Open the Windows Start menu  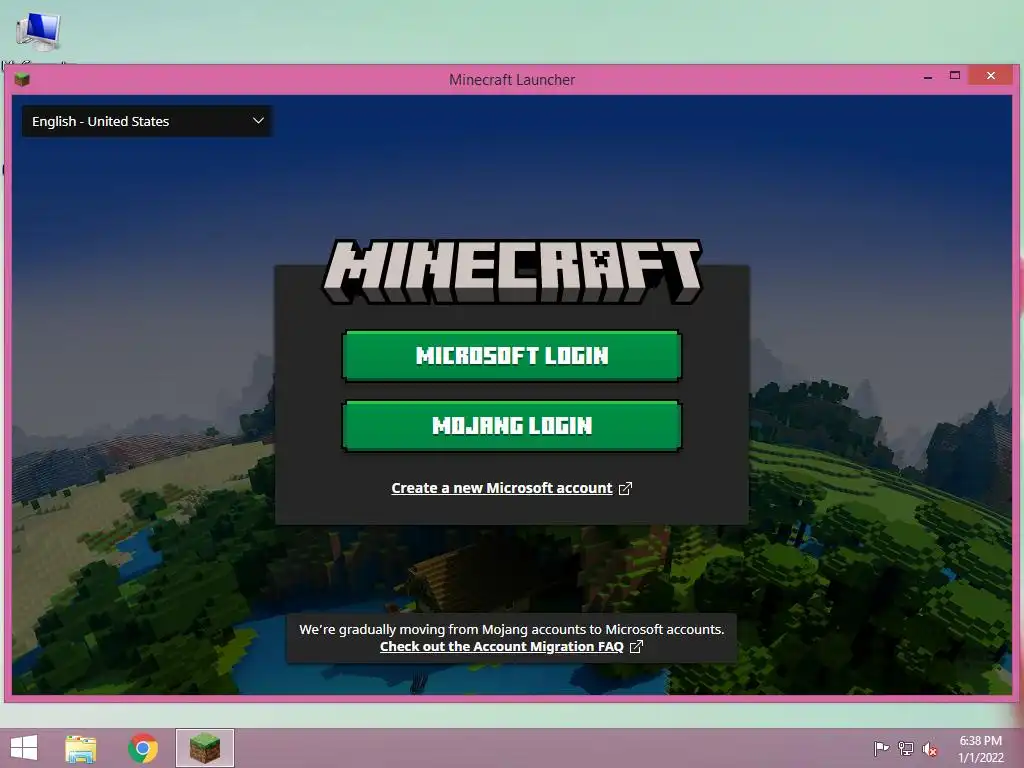24,748
